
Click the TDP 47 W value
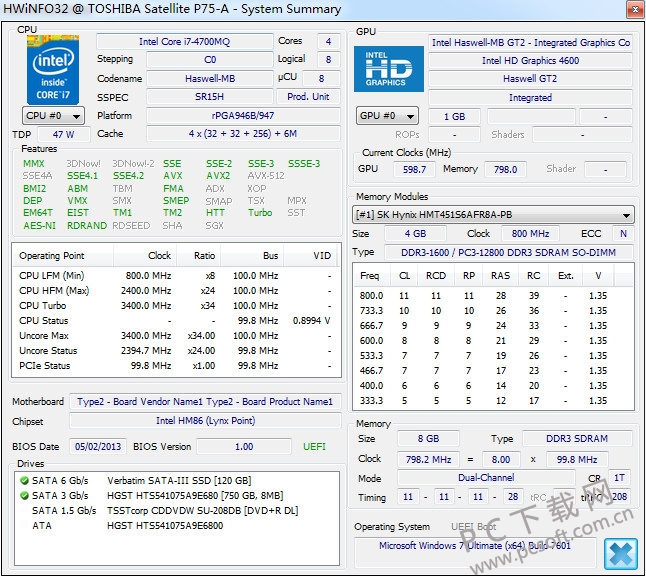click(63, 135)
